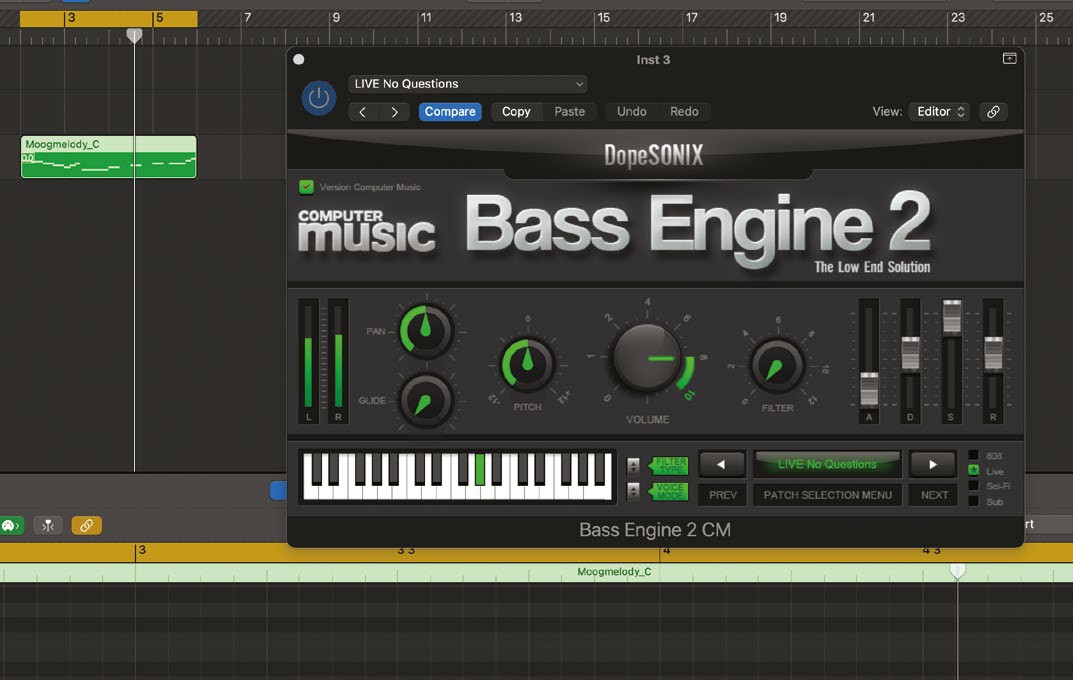Click the large VOLUME knob
1073x680 pixels.
[x=647, y=358]
